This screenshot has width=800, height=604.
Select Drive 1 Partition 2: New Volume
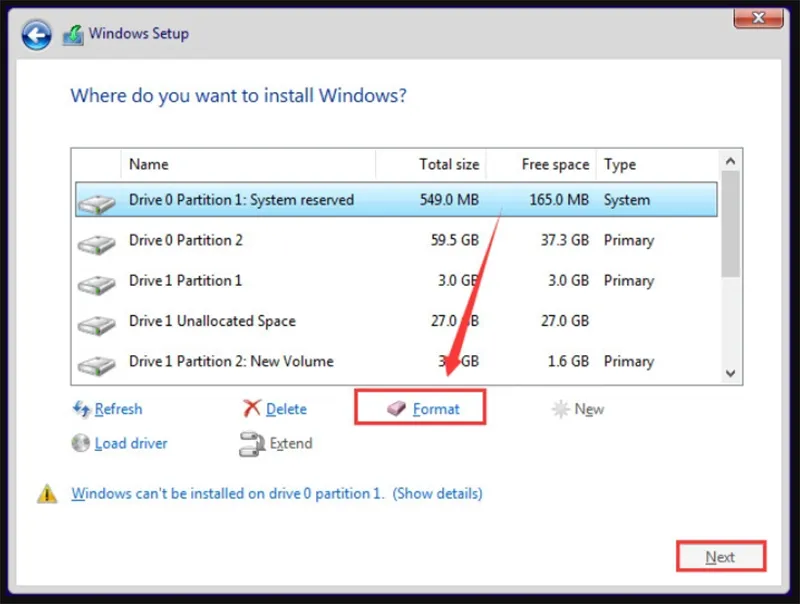396,361
